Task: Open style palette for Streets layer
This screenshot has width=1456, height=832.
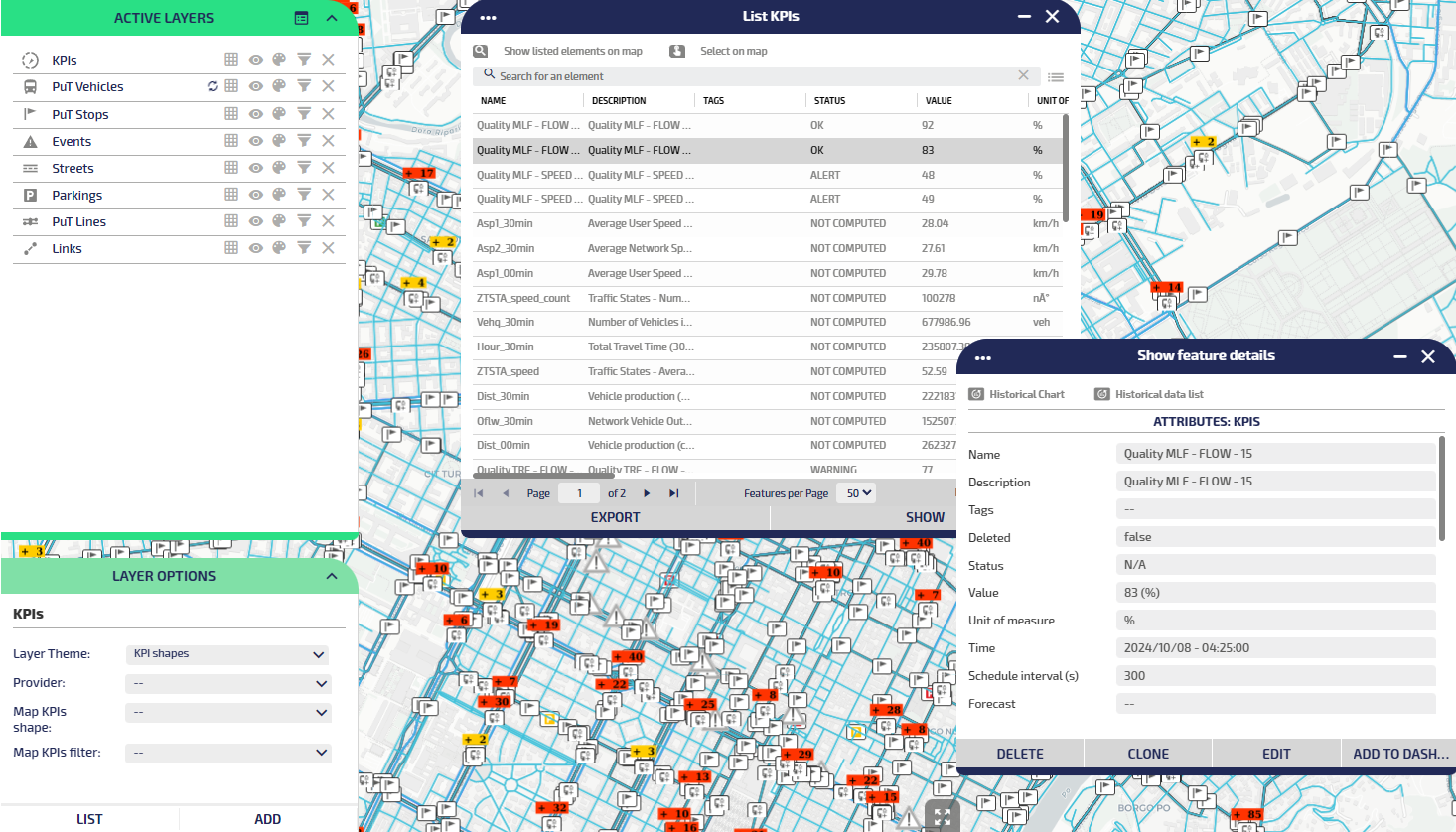Action: point(279,168)
